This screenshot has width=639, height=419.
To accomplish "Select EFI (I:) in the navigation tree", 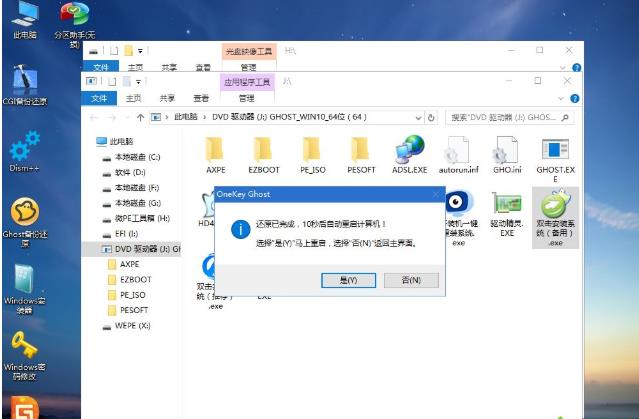I will click(121, 234).
